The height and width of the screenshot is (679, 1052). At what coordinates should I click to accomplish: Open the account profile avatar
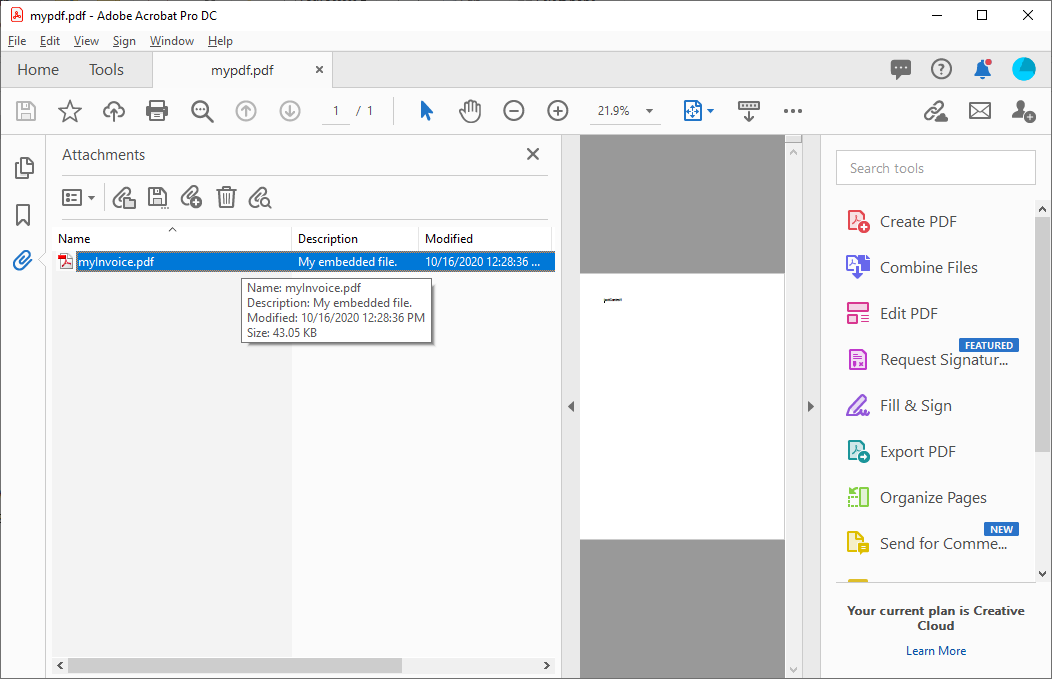point(1024,69)
